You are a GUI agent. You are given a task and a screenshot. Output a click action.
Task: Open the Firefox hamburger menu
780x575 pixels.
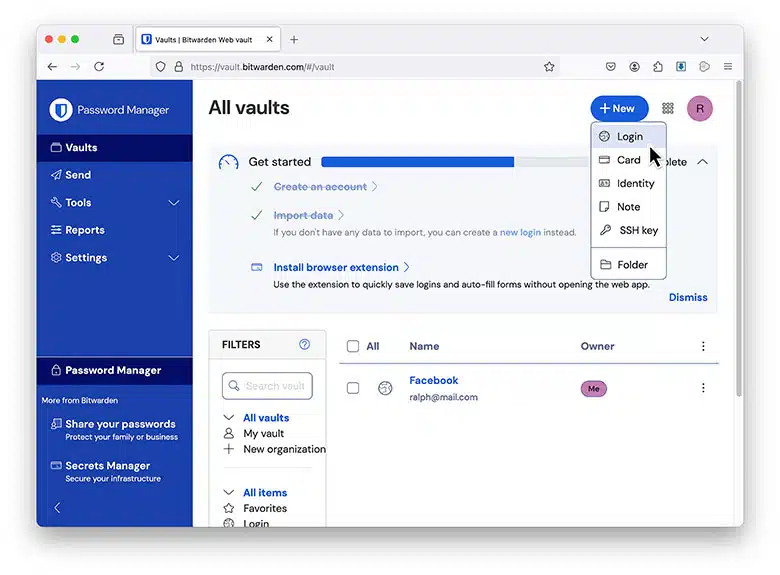[728, 67]
